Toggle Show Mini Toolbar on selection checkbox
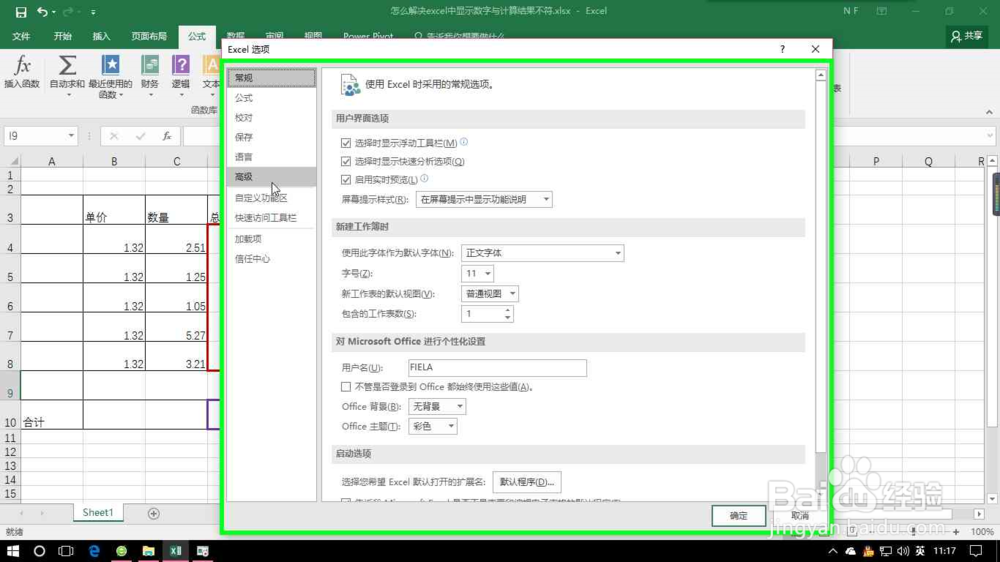 pos(346,143)
